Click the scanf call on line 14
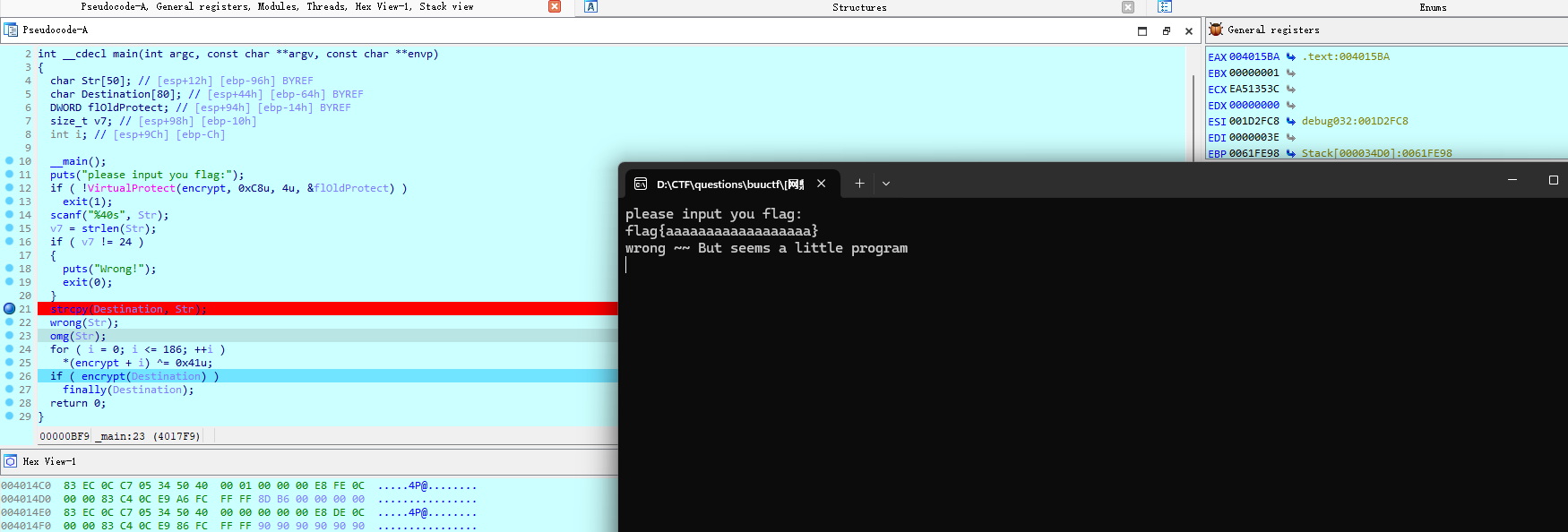 pos(65,215)
